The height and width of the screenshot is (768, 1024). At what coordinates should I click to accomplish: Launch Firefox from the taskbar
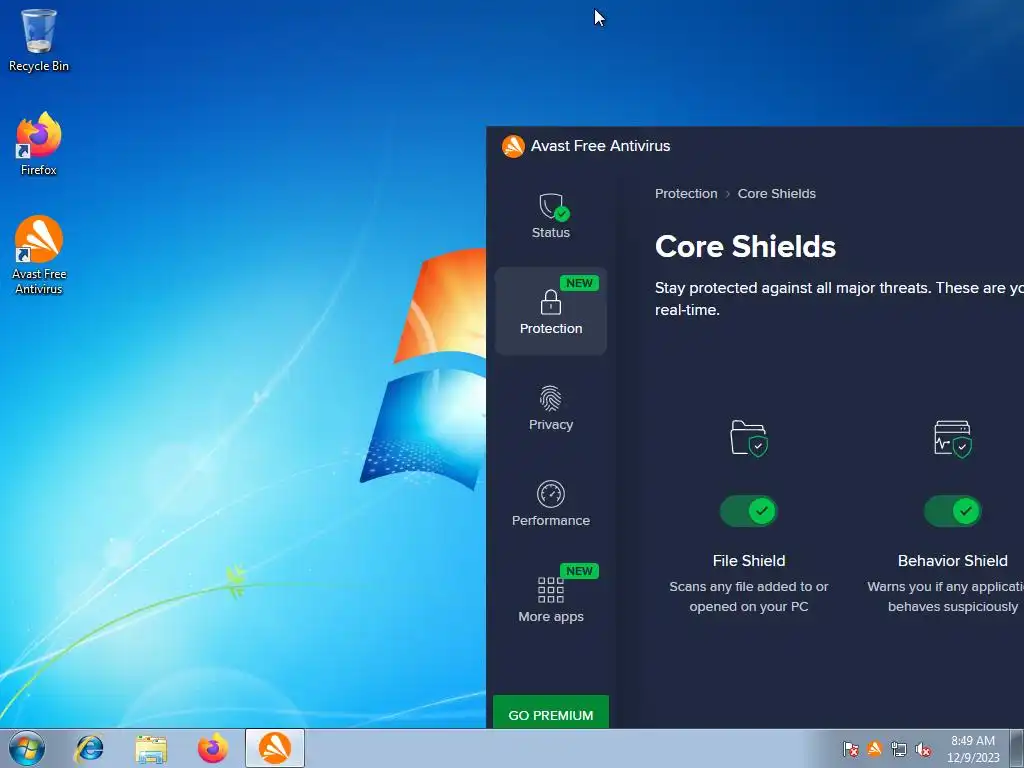pos(213,748)
